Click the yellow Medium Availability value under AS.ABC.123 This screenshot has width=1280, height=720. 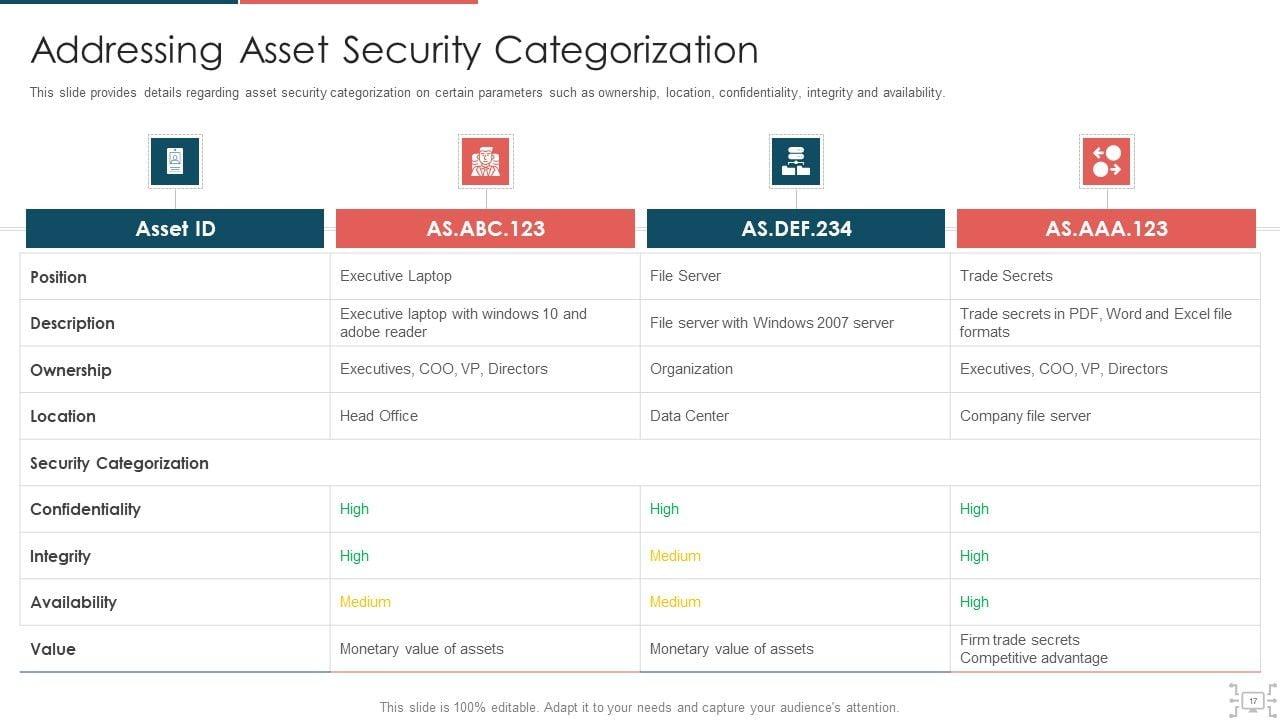[365, 602]
